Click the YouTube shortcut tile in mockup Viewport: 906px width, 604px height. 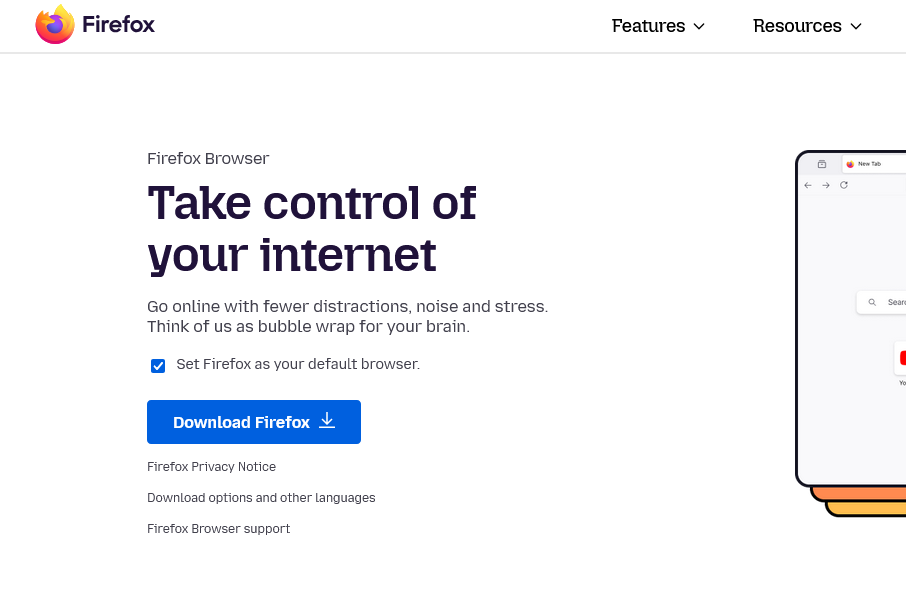click(901, 358)
